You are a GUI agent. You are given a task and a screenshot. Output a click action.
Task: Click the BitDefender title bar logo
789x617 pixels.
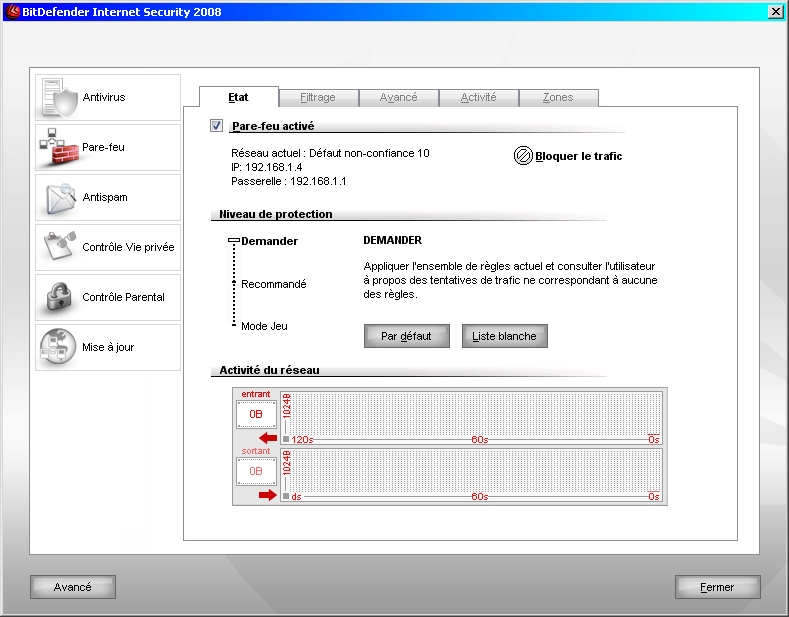coord(13,12)
